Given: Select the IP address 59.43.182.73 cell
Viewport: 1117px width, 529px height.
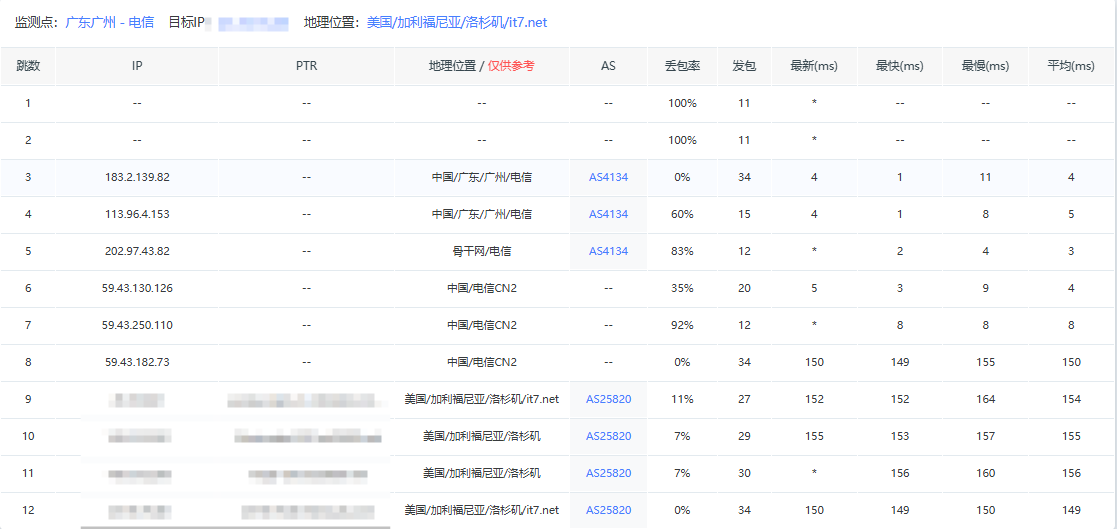Looking at the screenshot, I should pos(137,362).
